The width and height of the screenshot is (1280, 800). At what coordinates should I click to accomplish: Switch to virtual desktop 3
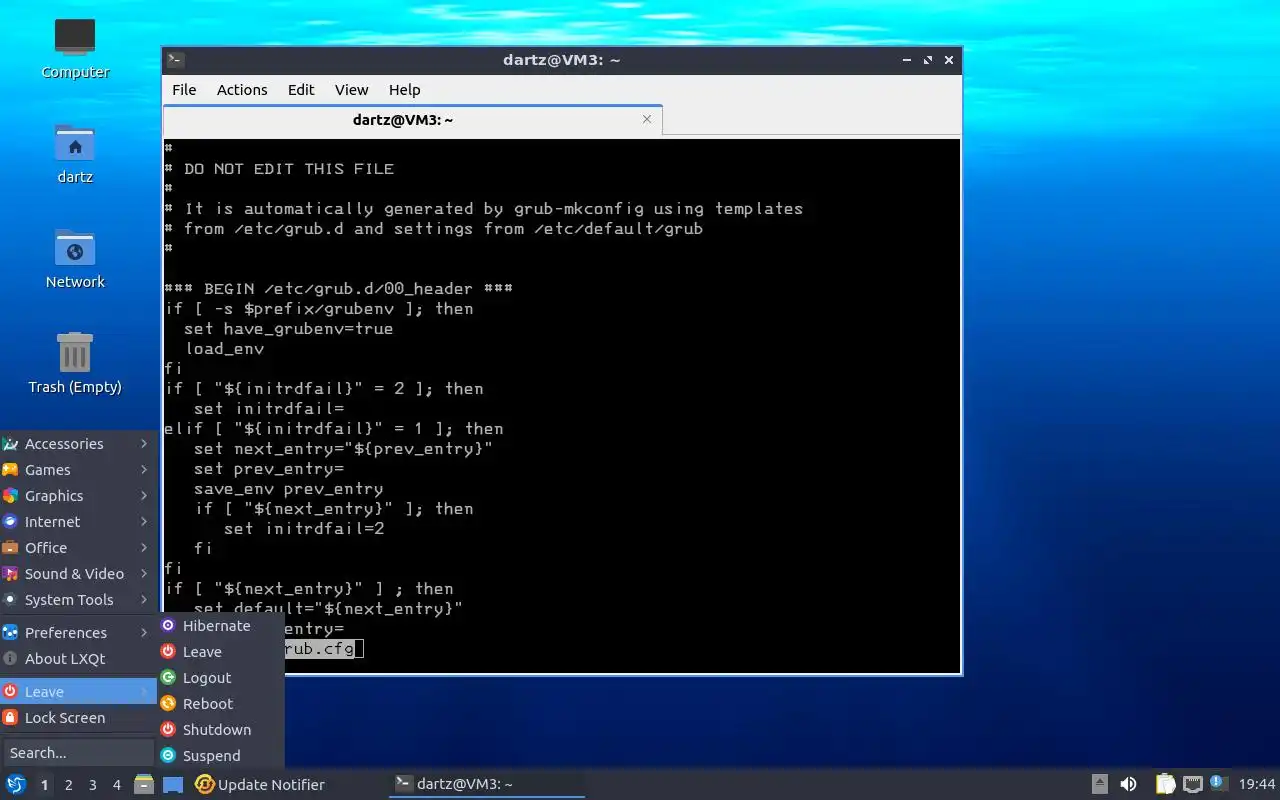[x=93, y=785]
